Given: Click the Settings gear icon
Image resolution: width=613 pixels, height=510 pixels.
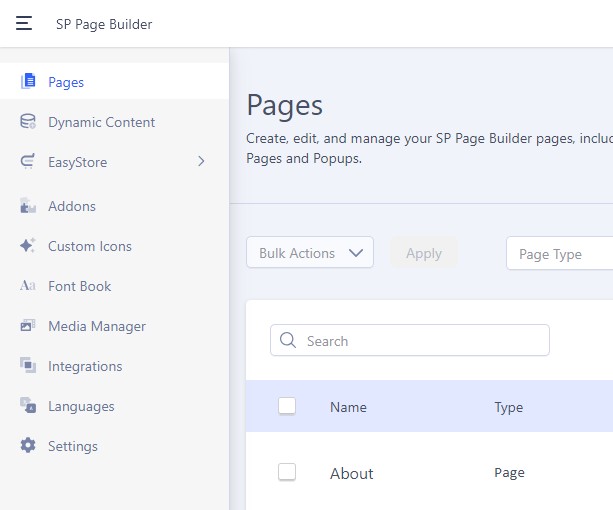Looking at the screenshot, I should tap(28, 446).
